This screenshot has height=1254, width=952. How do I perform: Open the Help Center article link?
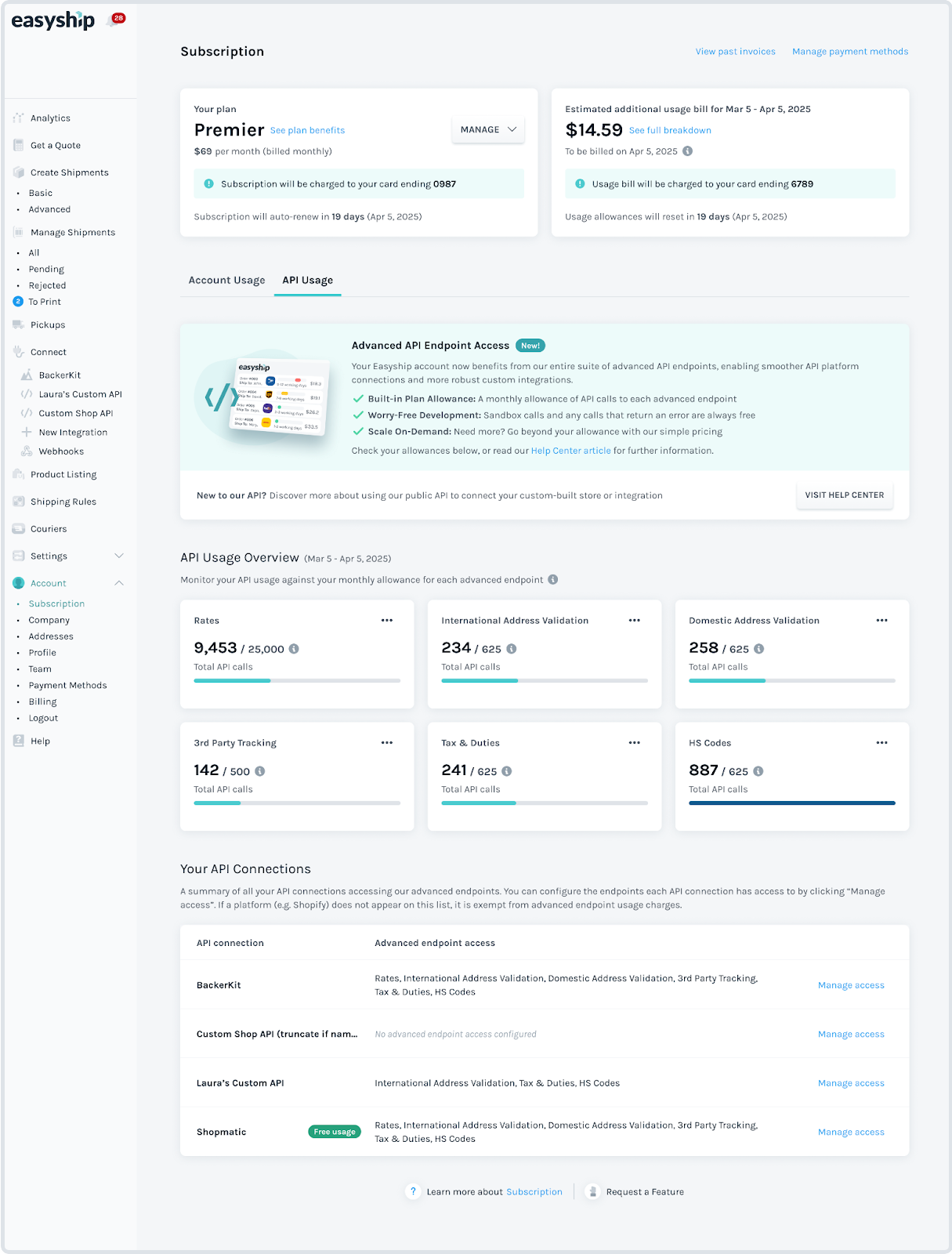570,451
